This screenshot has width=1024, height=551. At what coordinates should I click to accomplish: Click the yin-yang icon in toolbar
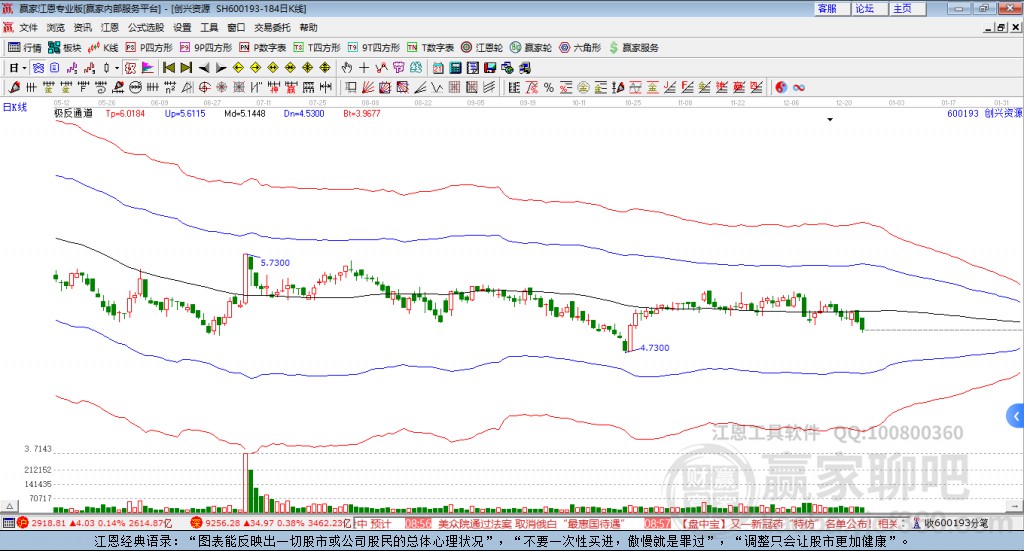click(782, 87)
